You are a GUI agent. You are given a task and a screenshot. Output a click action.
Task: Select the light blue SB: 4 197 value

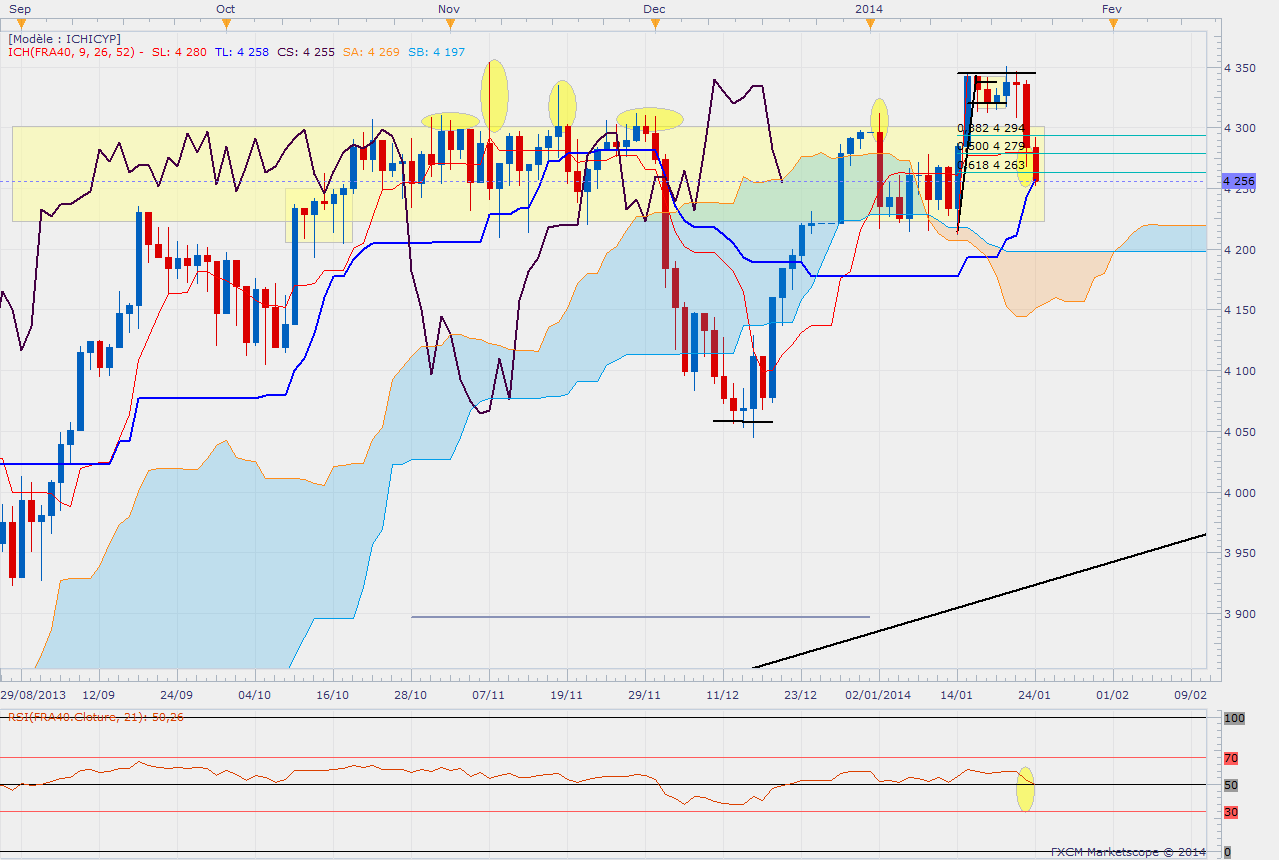click(436, 52)
